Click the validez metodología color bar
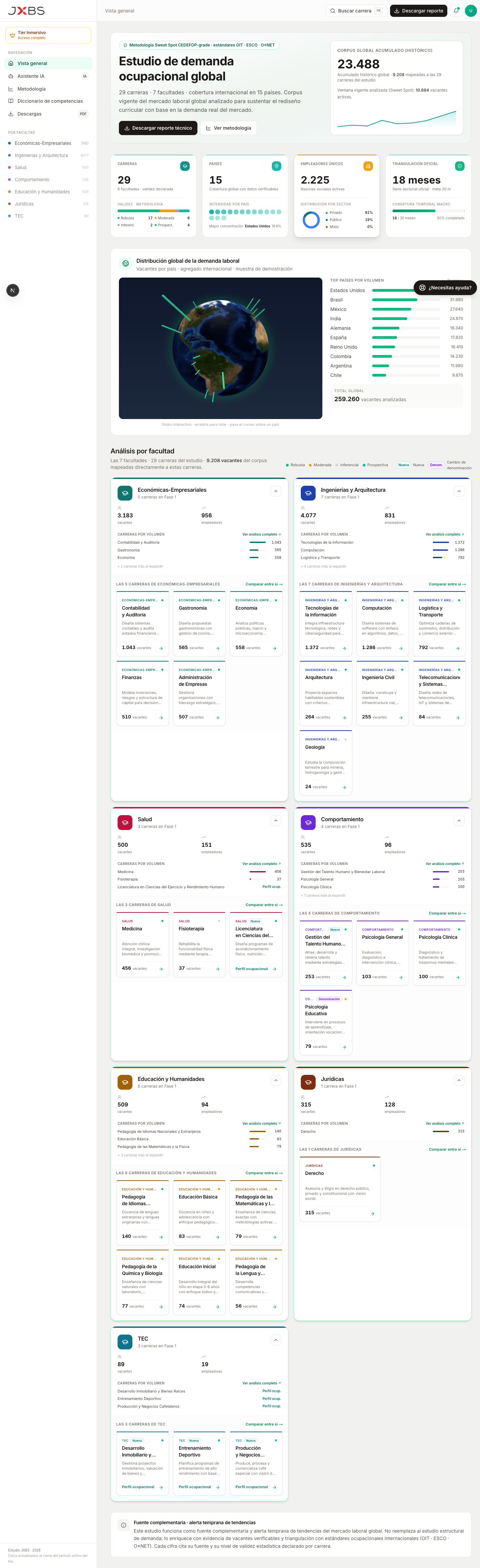480x1568 pixels. tap(154, 211)
